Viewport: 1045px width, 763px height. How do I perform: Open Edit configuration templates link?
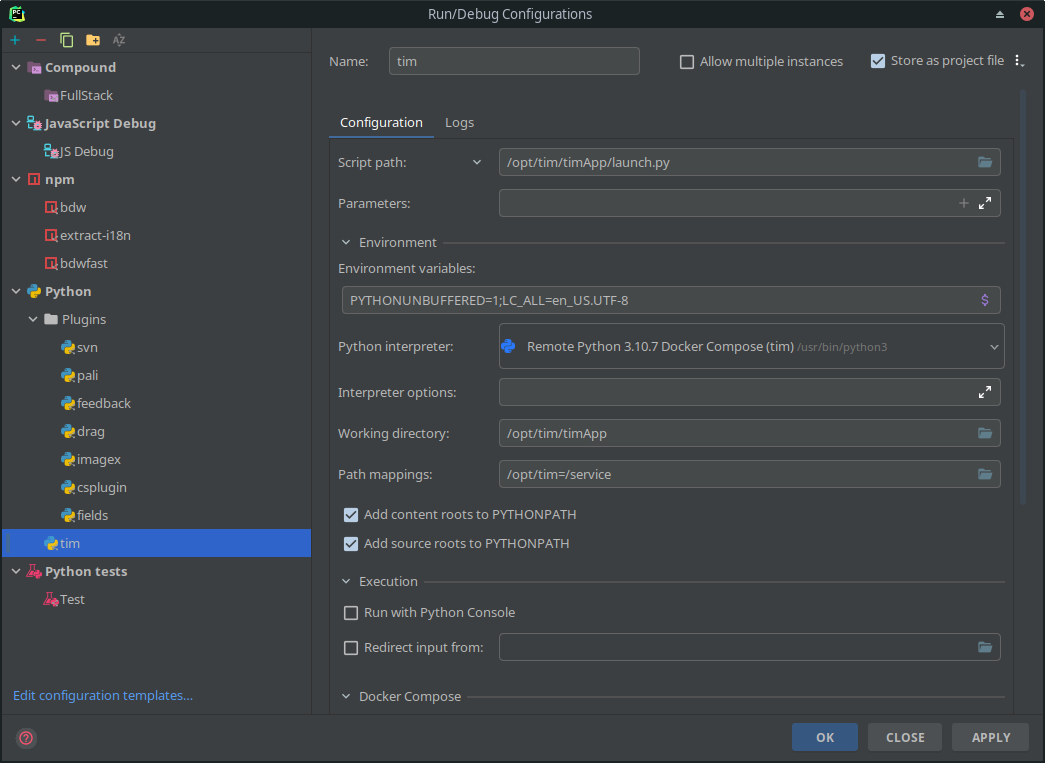(x=103, y=696)
